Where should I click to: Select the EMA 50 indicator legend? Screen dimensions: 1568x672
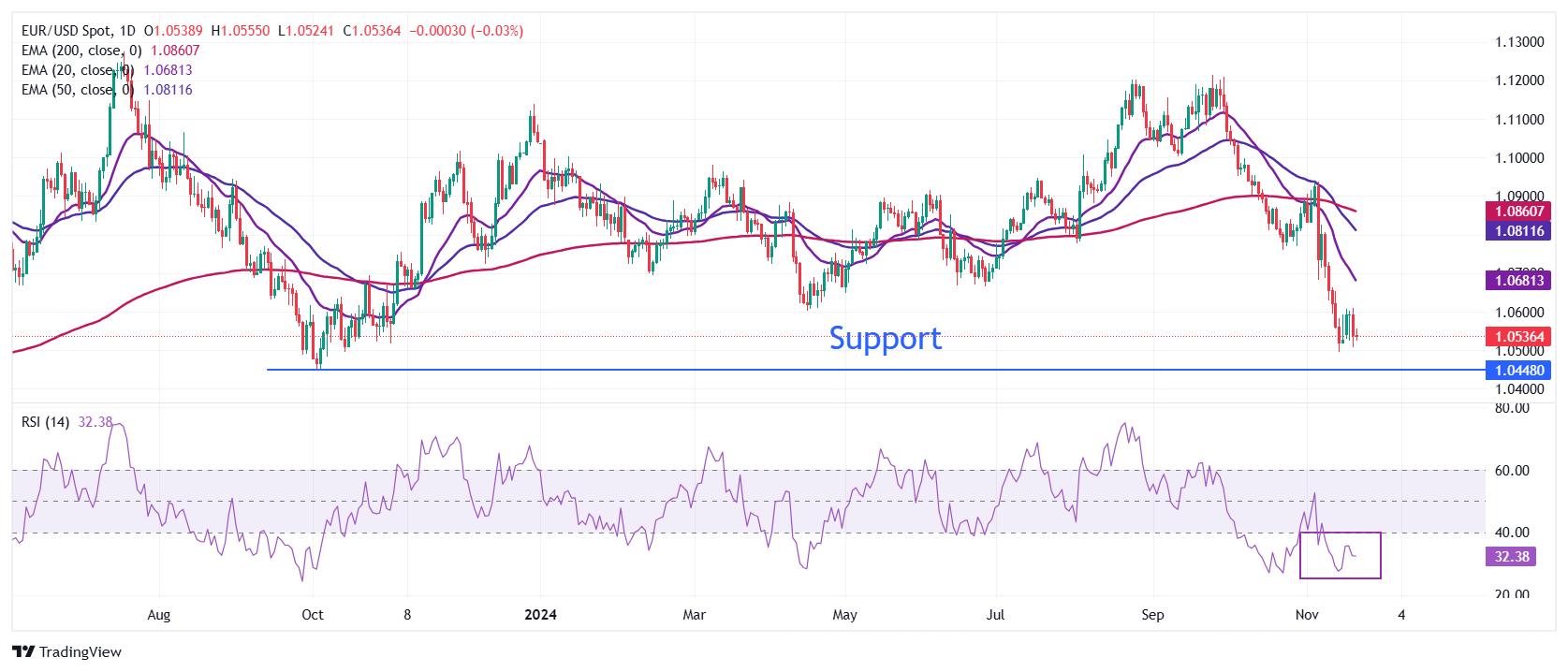(107, 90)
